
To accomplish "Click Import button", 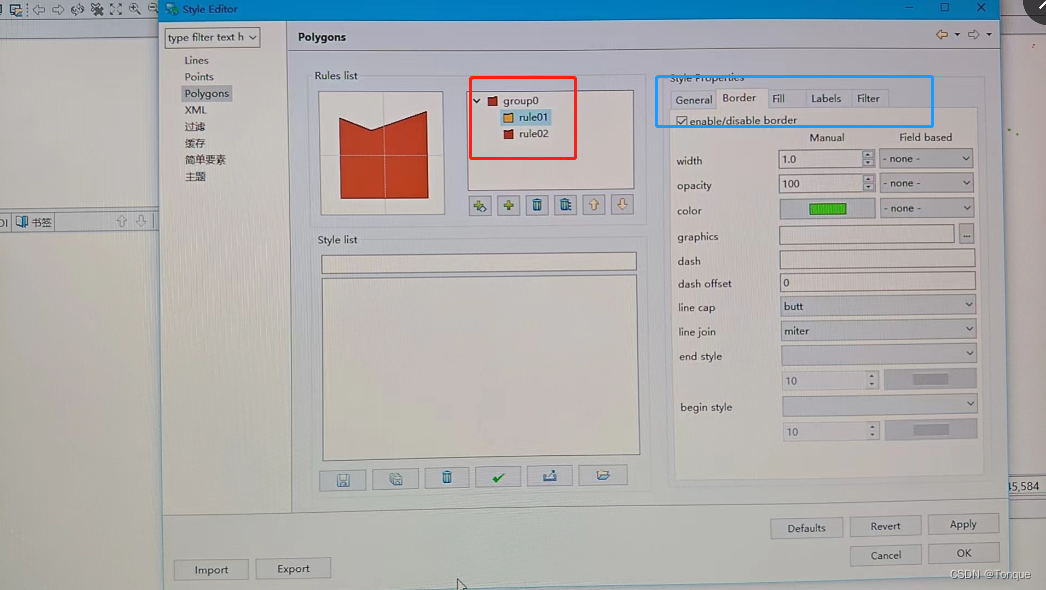I will click(x=211, y=569).
